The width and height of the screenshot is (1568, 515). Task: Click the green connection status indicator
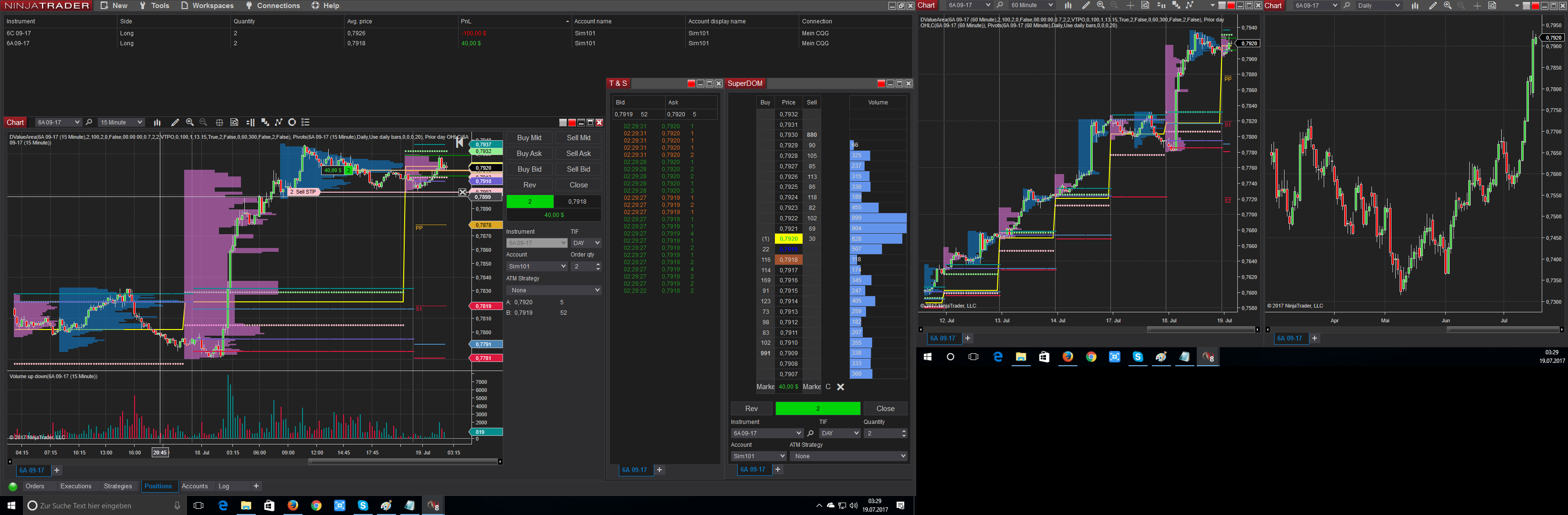[13, 486]
